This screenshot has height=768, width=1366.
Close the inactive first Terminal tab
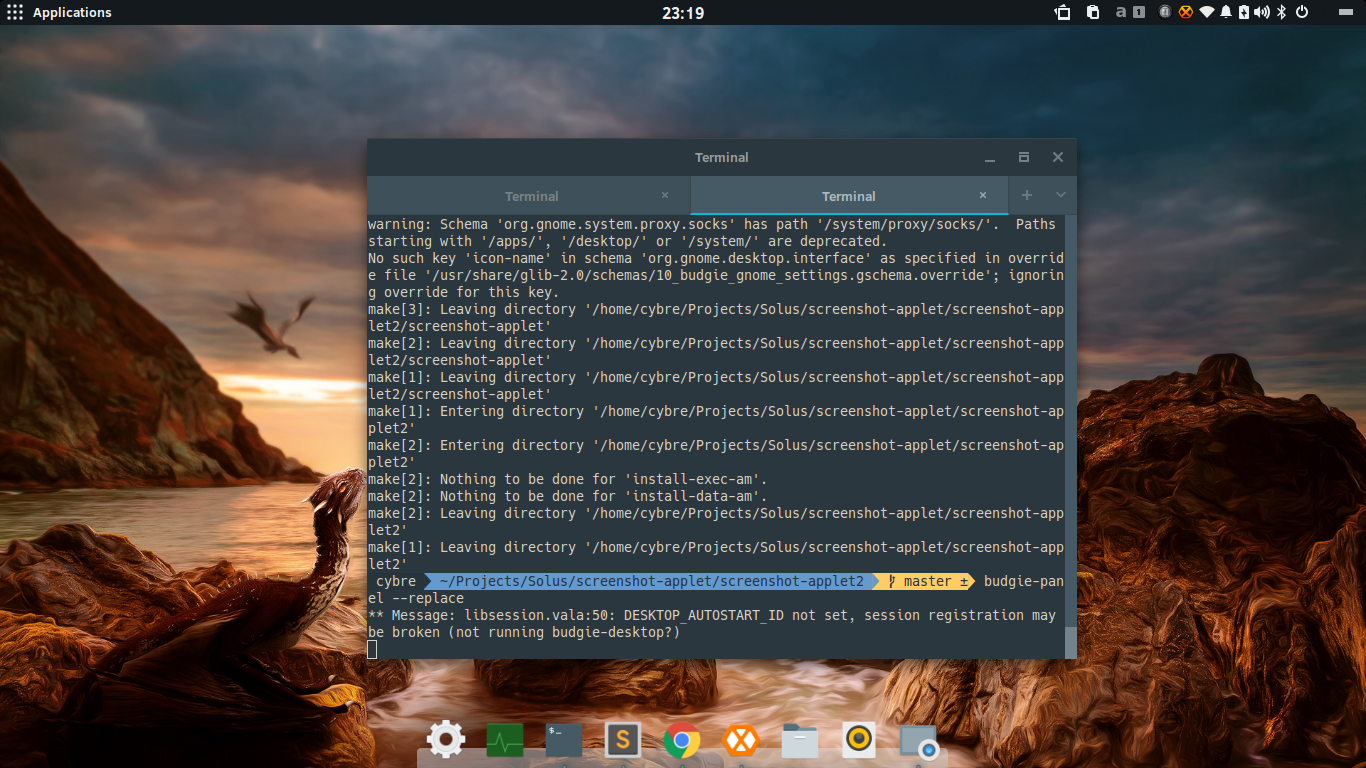[665, 196]
